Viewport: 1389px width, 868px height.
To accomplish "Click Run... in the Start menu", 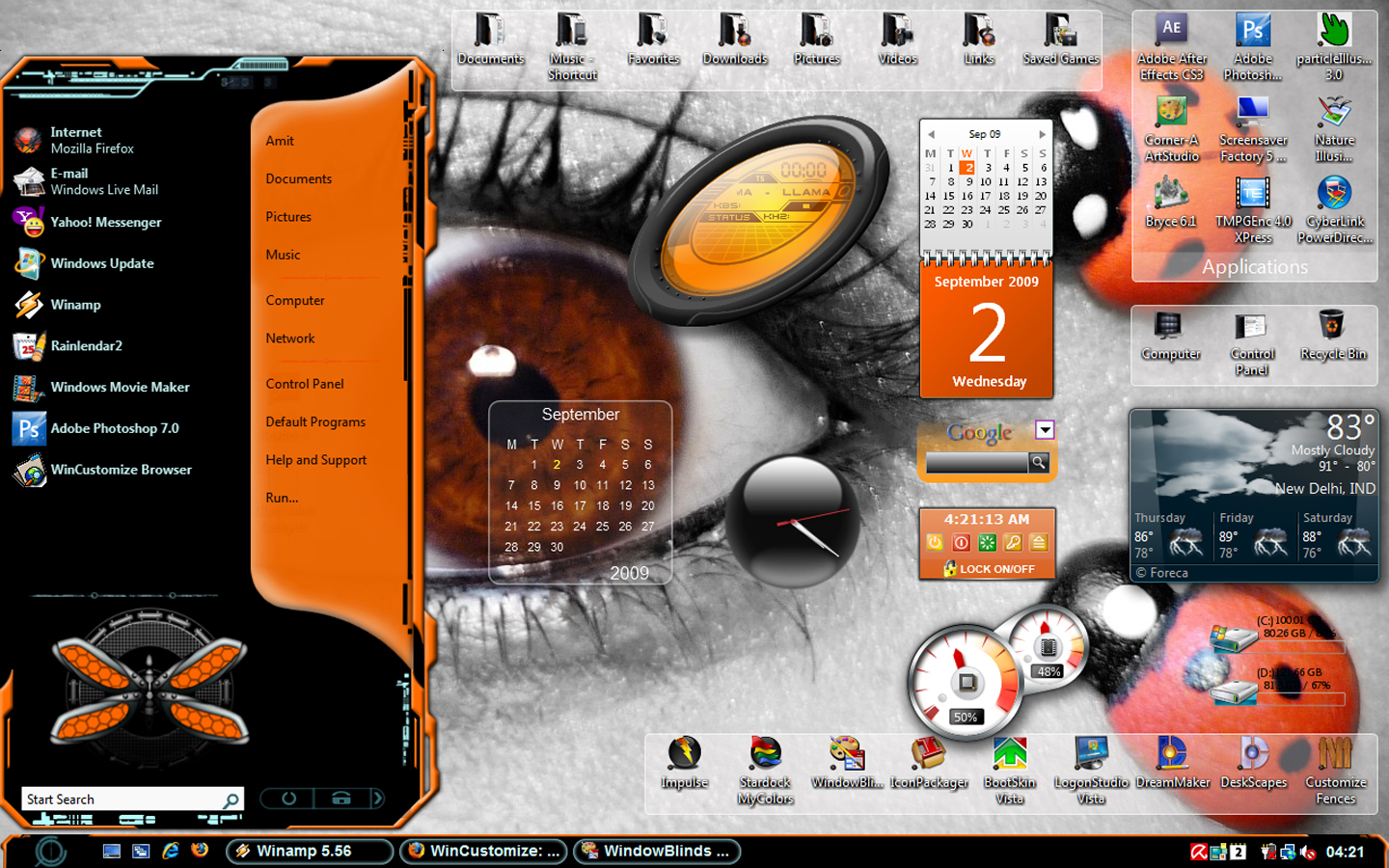I will pos(282,498).
